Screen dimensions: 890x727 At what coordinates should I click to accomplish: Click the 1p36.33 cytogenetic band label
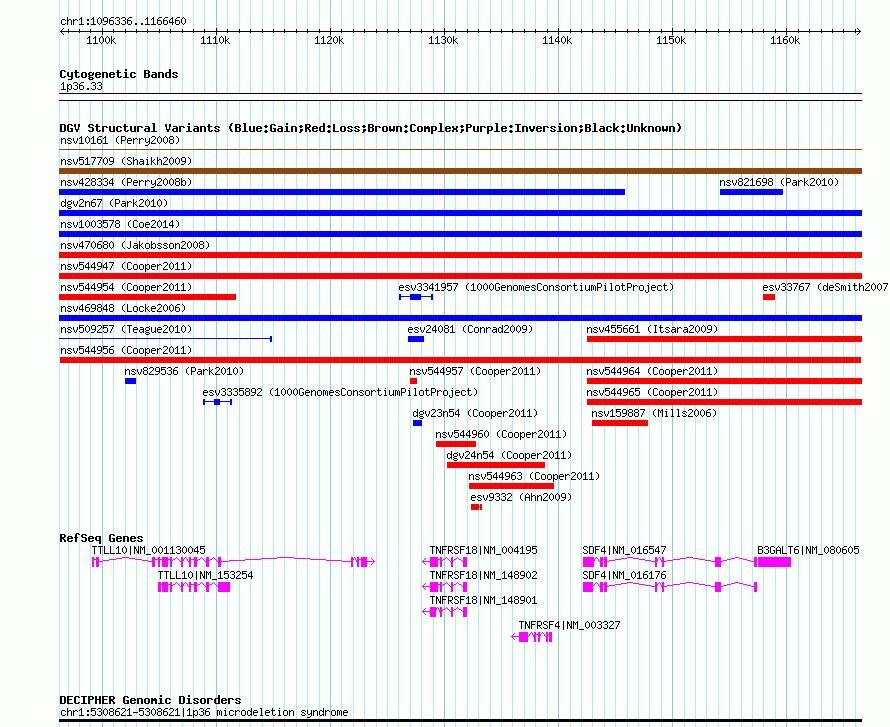pos(81,86)
